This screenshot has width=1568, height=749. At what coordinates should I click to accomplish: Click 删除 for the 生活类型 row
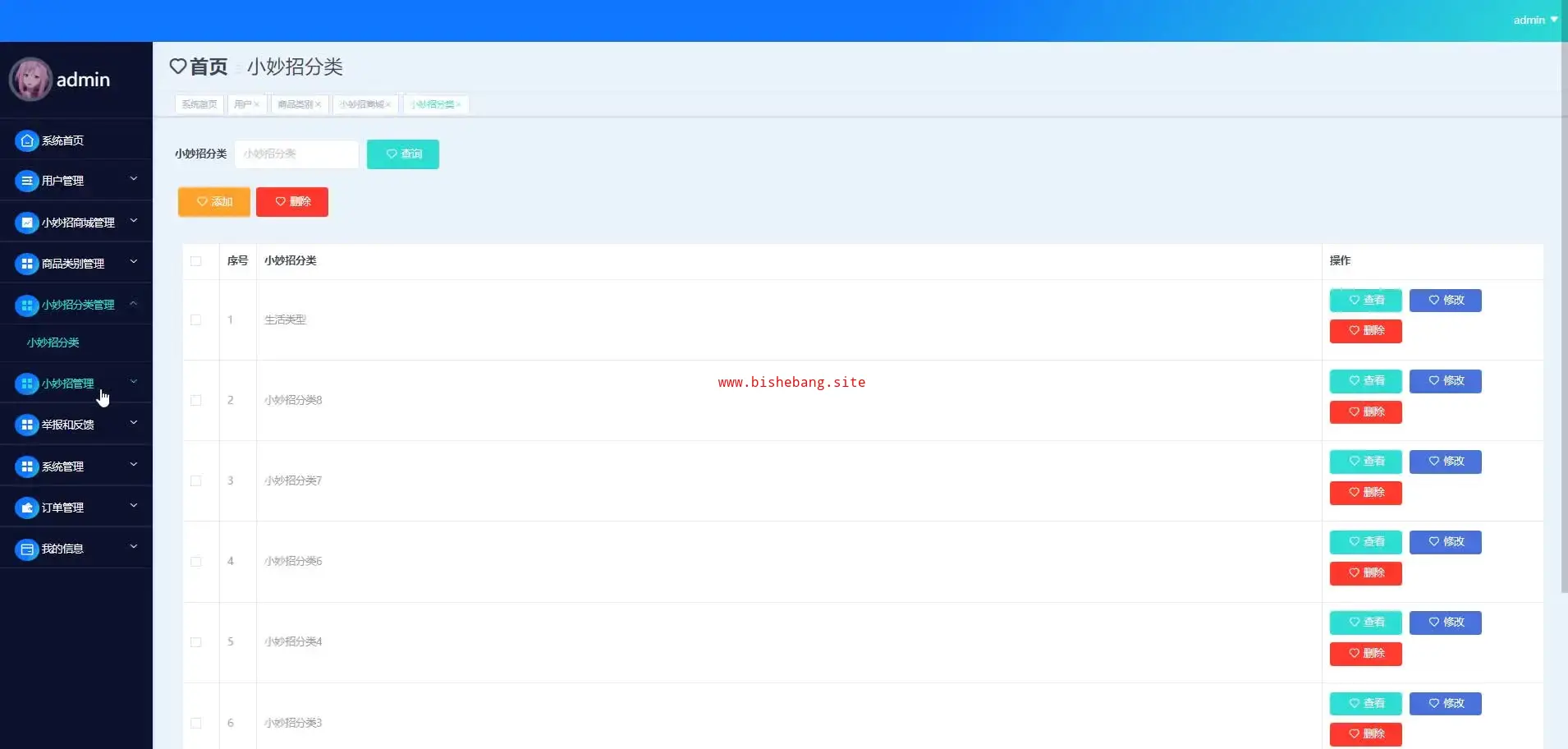click(x=1366, y=331)
